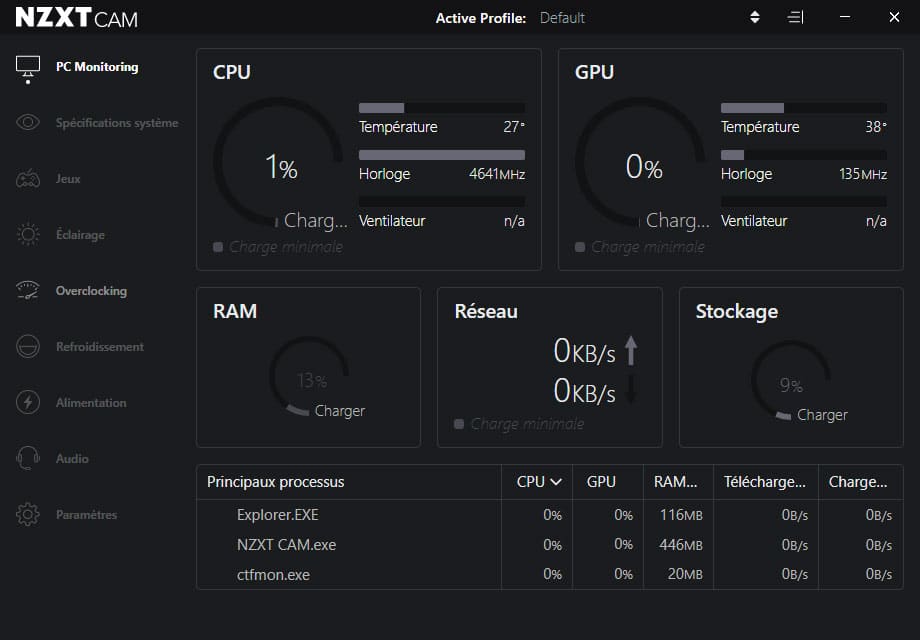The image size is (920, 640).
Task: Select the NZXT CAM.exe process row
Action: pyautogui.click(x=550, y=544)
